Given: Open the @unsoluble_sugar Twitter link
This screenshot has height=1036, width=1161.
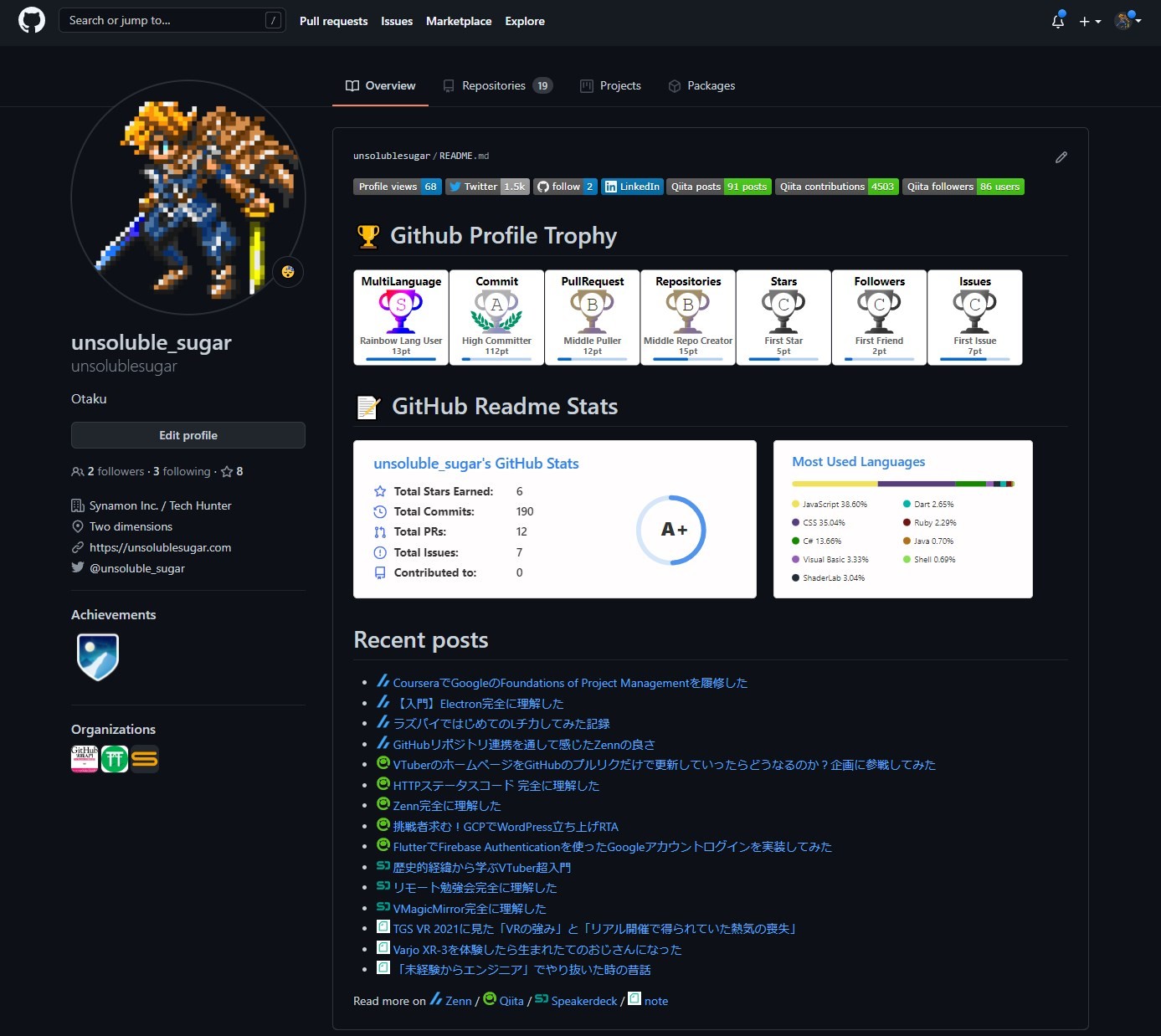Looking at the screenshot, I should pos(137,568).
